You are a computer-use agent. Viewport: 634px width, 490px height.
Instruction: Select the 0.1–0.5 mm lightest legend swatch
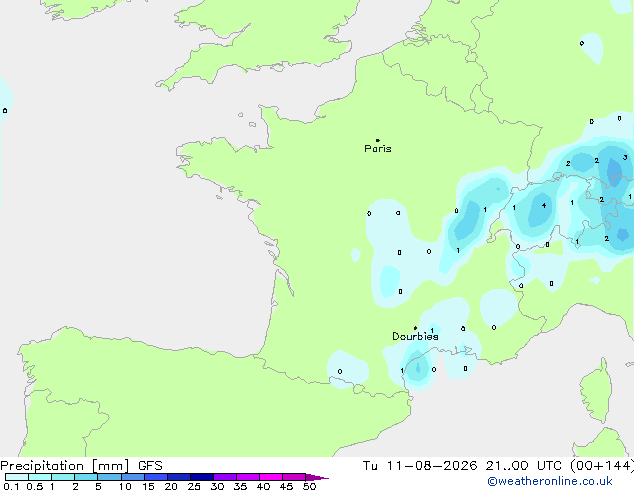tap(17, 477)
